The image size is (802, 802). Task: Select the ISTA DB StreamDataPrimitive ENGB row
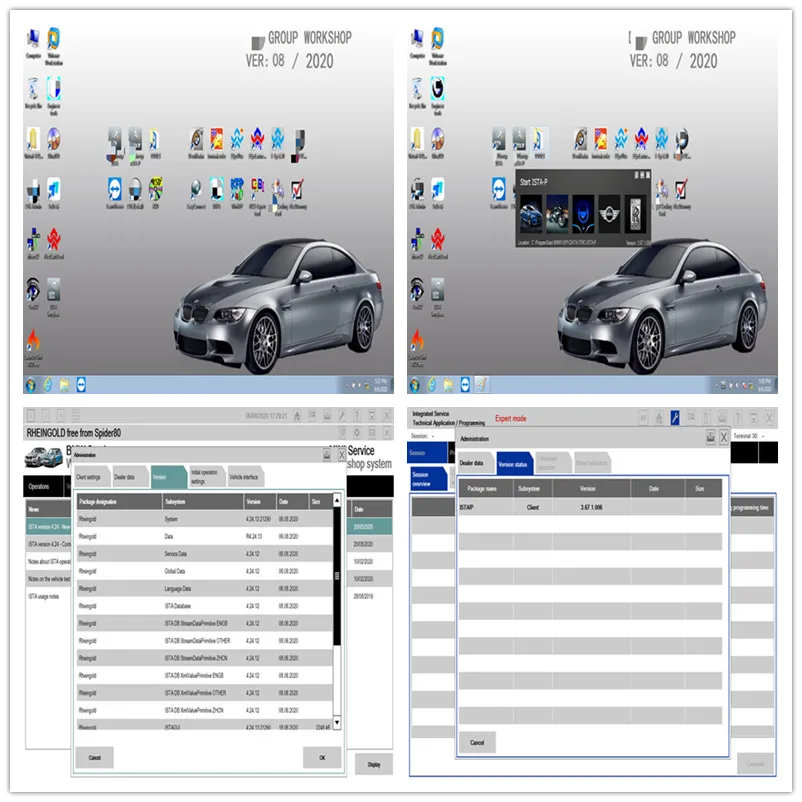coord(205,623)
